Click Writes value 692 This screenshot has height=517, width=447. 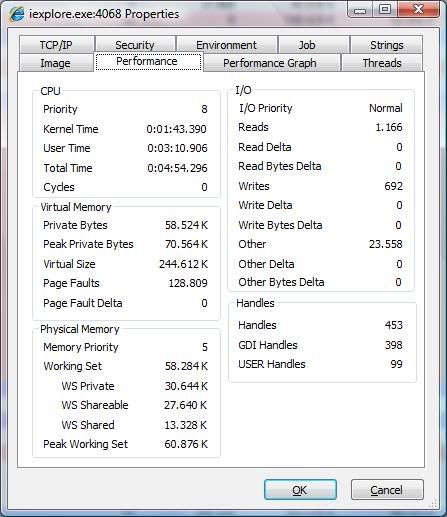[393, 186]
